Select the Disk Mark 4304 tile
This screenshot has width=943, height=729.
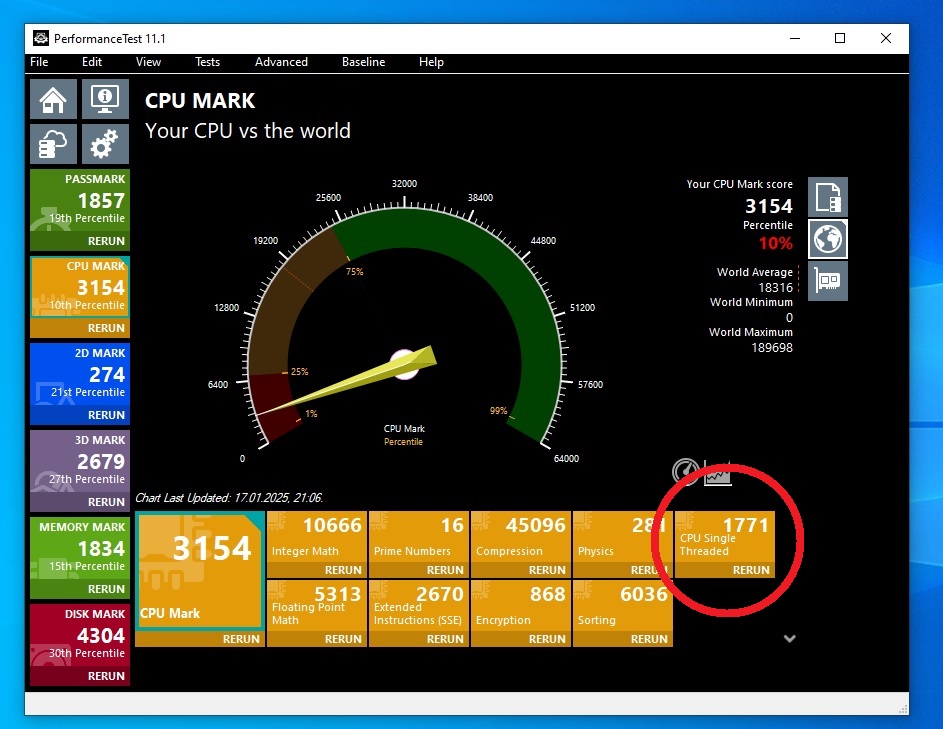pyautogui.click(x=80, y=636)
